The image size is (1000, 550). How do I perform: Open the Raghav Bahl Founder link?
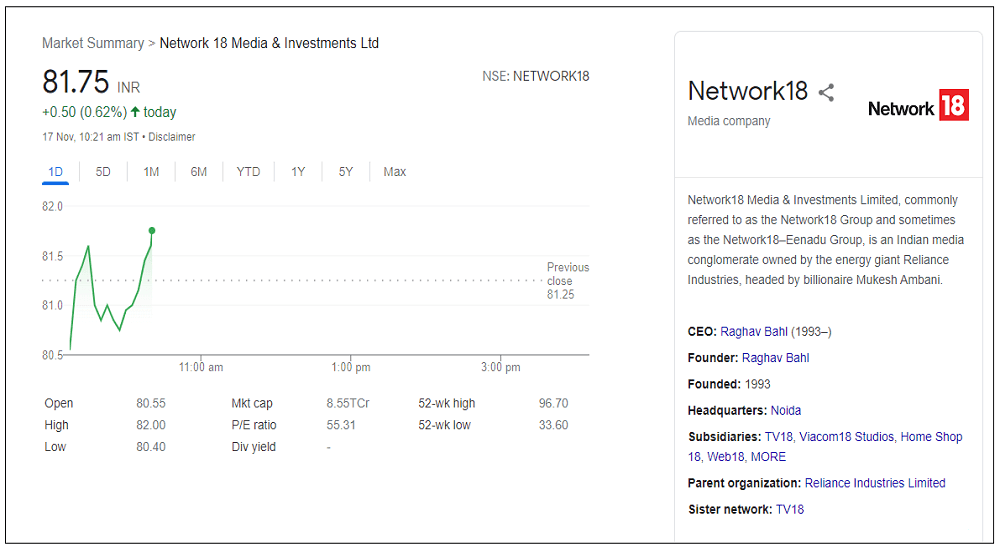click(776, 358)
